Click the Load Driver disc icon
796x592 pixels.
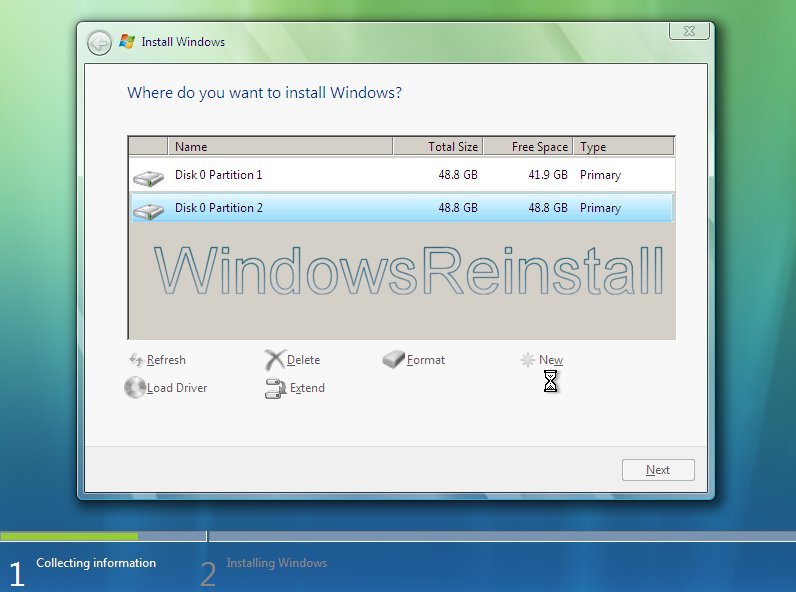coord(135,387)
